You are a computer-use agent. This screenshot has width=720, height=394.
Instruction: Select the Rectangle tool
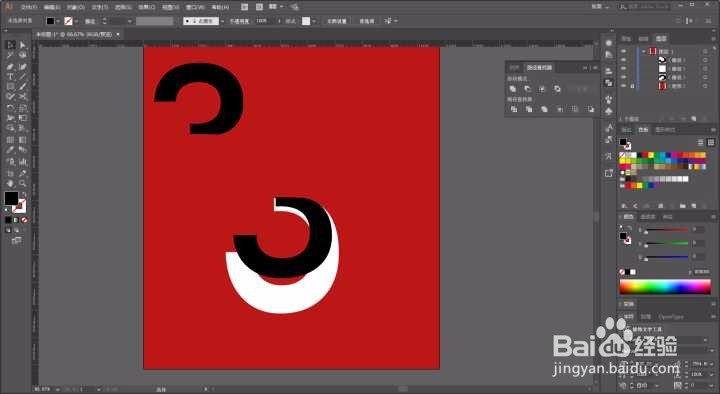pyautogui.click(x=11, y=87)
